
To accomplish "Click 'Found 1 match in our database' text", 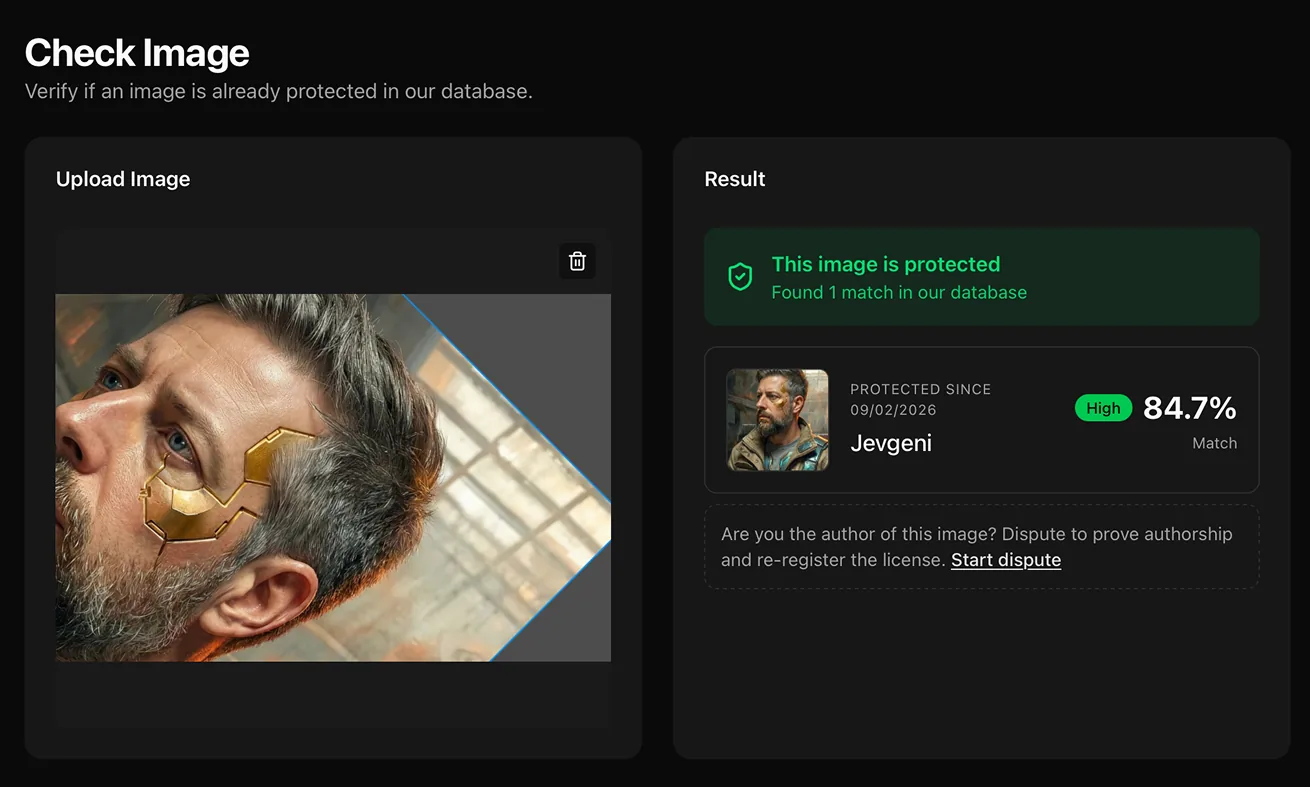I will click(899, 292).
